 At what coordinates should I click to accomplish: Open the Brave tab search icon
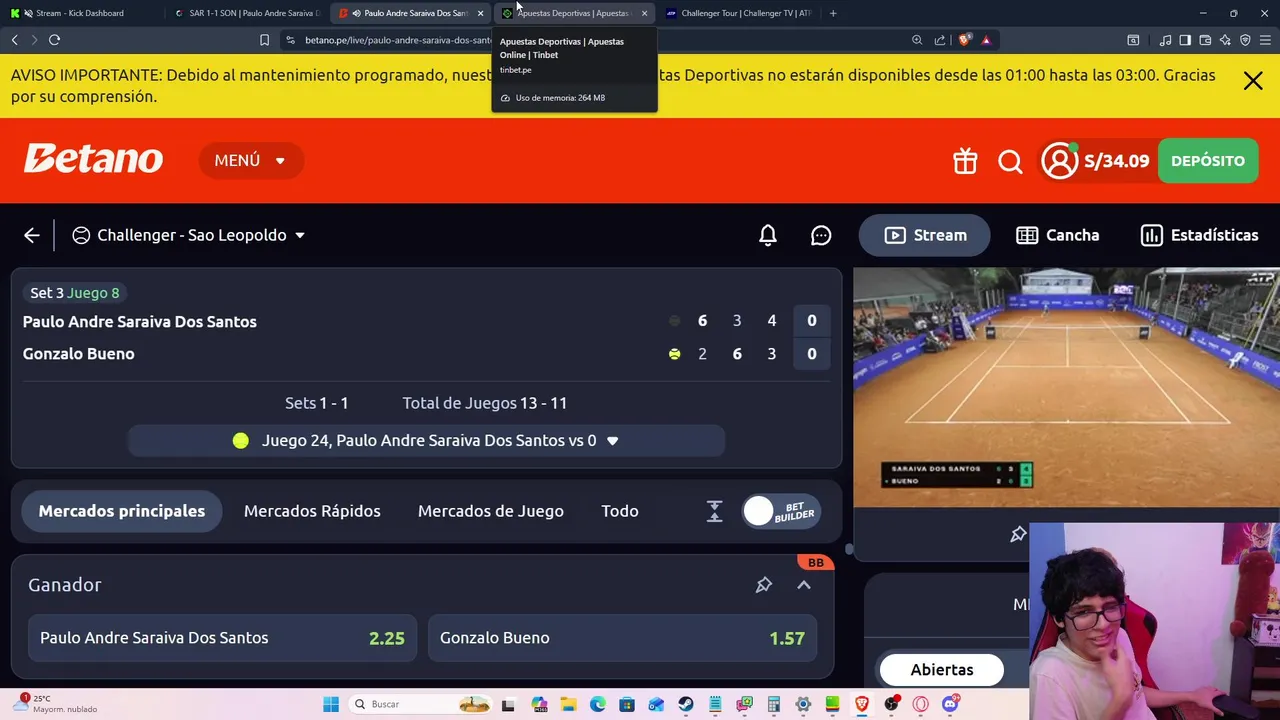coord(1133,40)
